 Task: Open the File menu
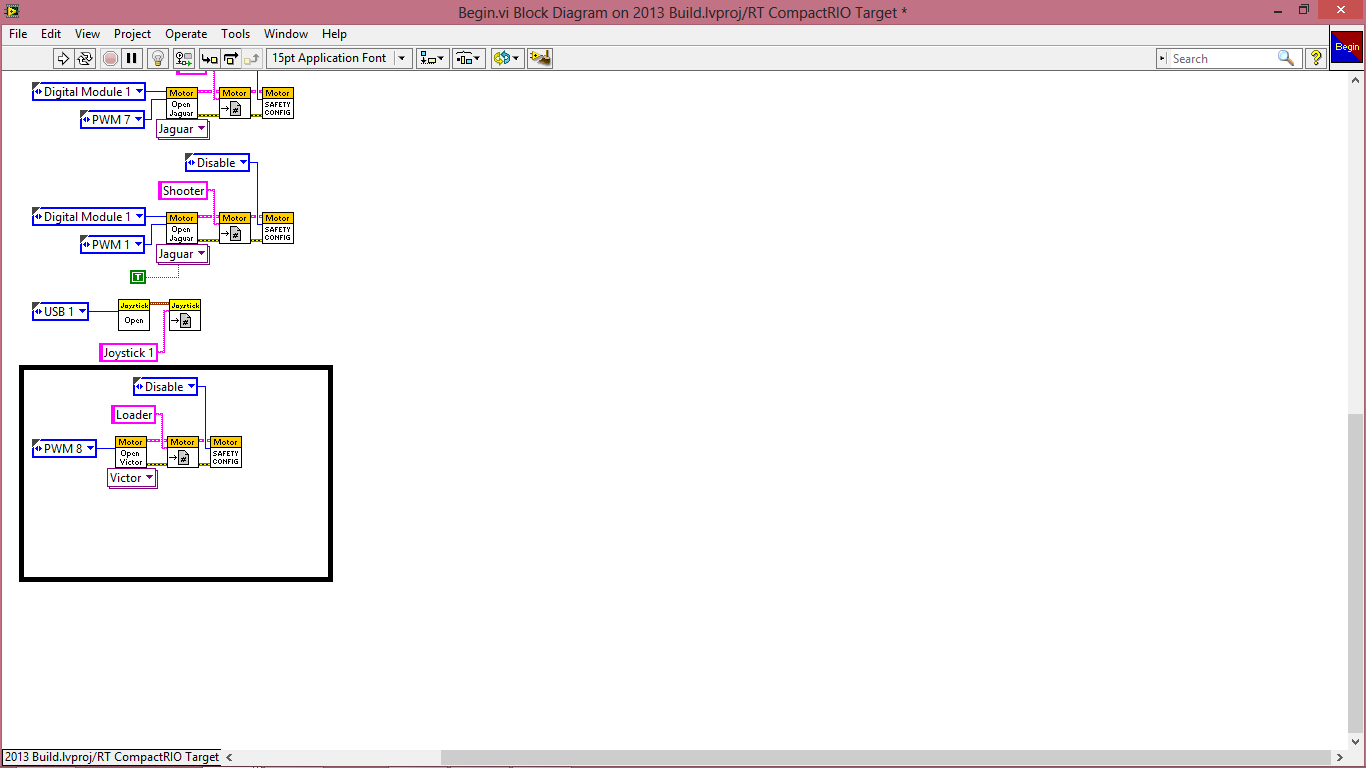(x=18, y=34)
